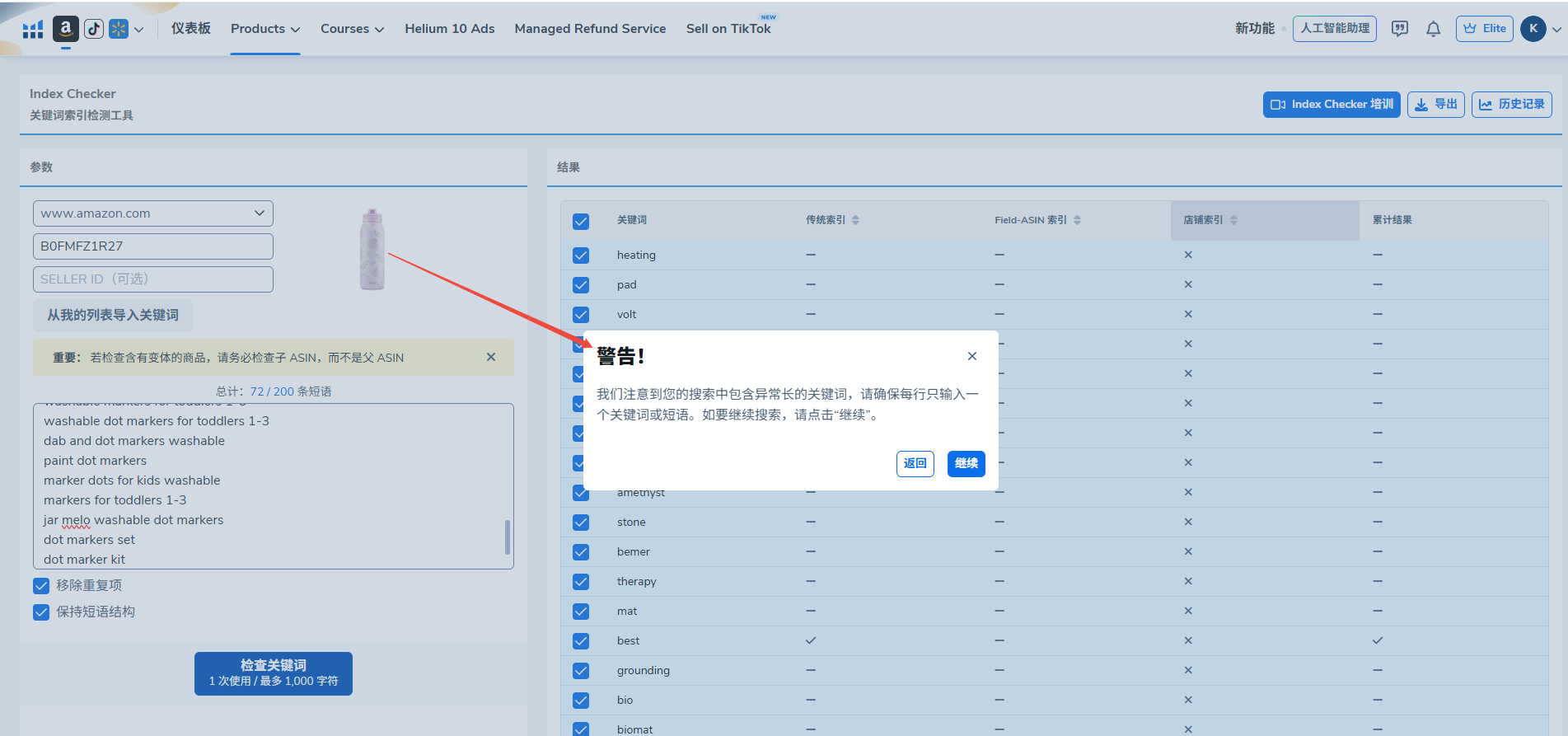Click the Index Checker training button
1568x736 pixels.
[1331, 105]
